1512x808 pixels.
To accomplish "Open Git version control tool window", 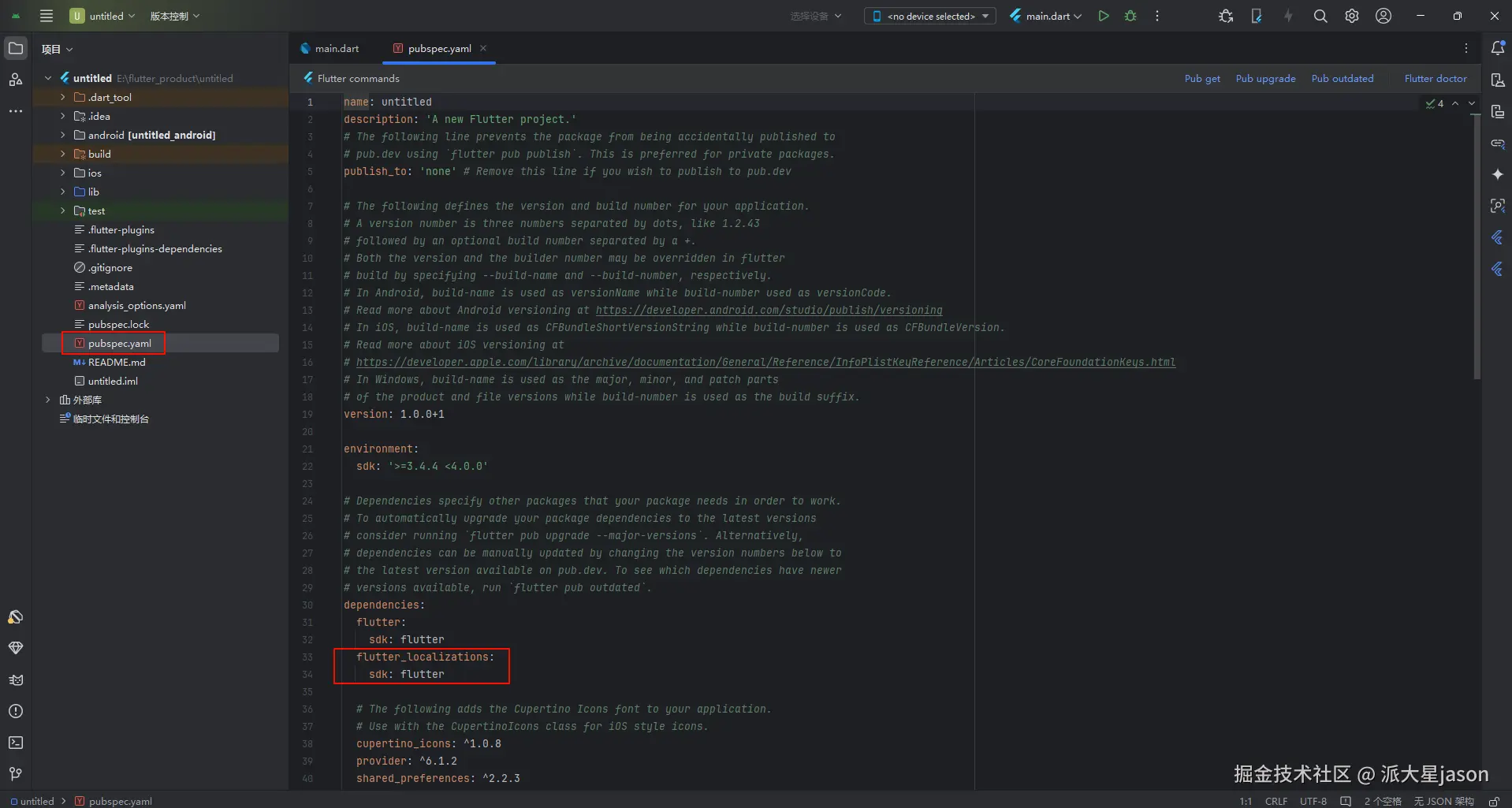I will click(16, 774).
